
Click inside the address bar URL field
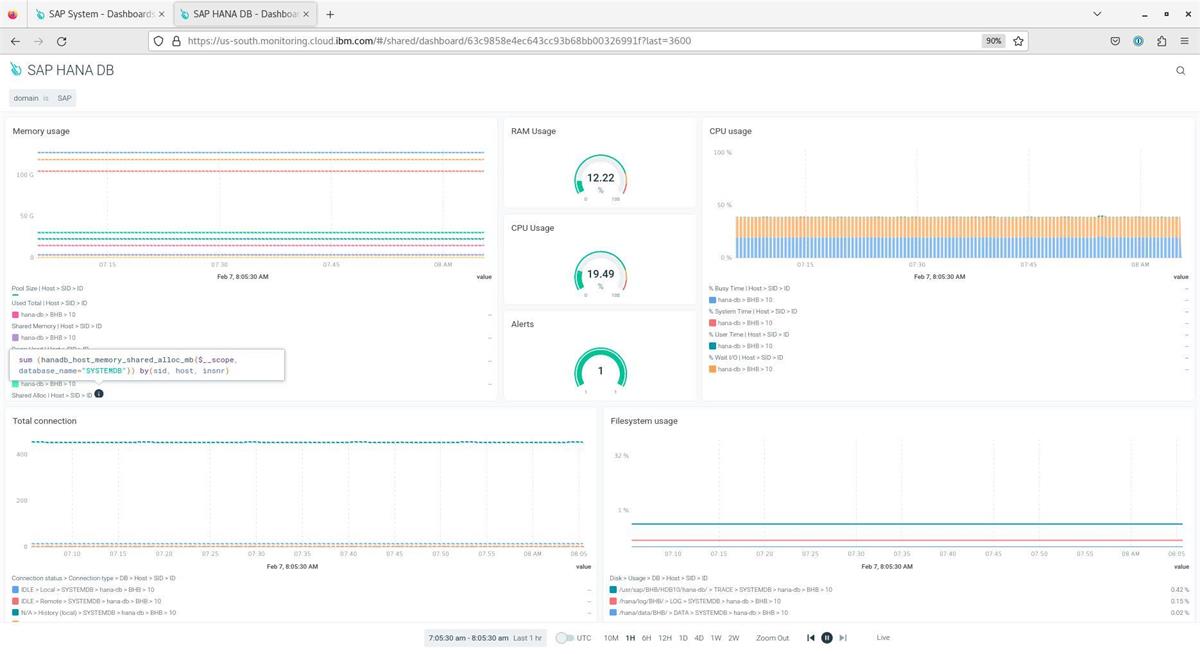click(x=450, y=41)
